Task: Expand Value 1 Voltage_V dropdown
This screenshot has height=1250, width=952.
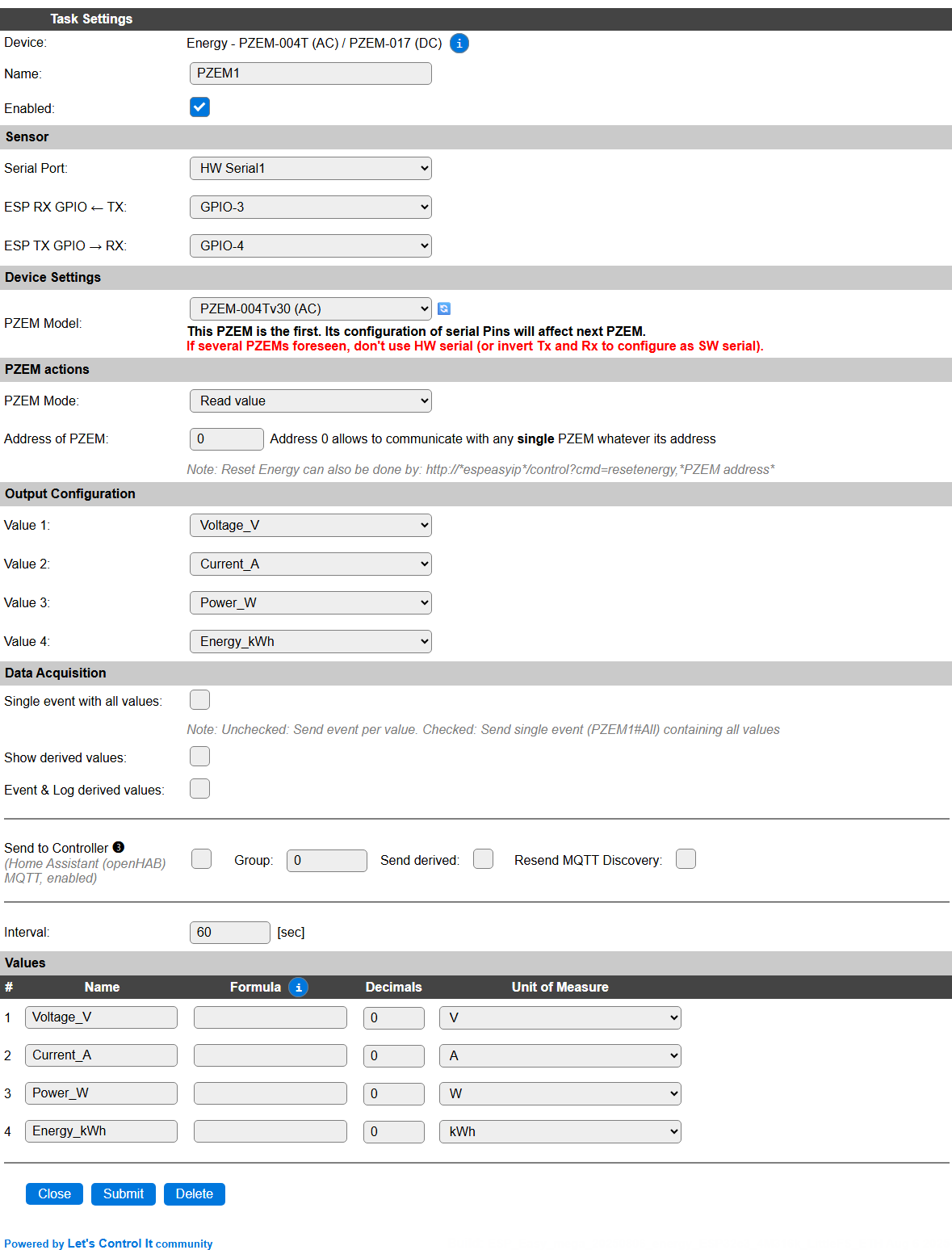Action: (311, 525)
